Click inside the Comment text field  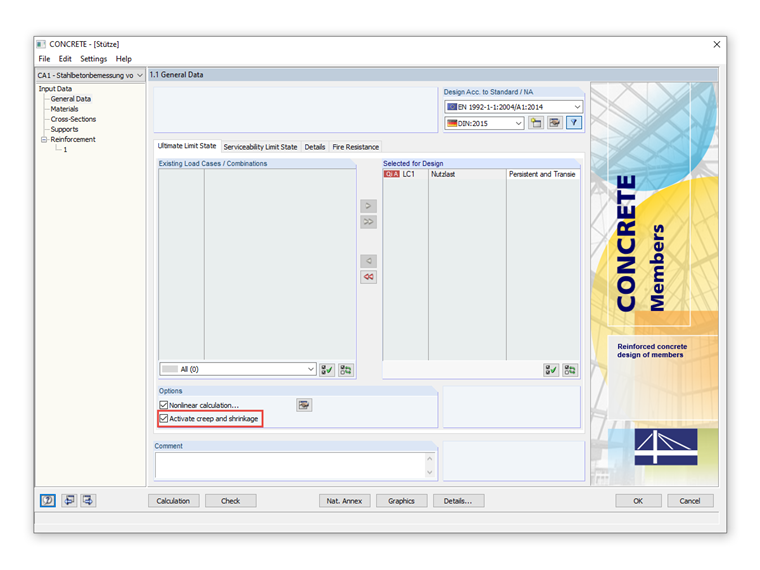291,466
